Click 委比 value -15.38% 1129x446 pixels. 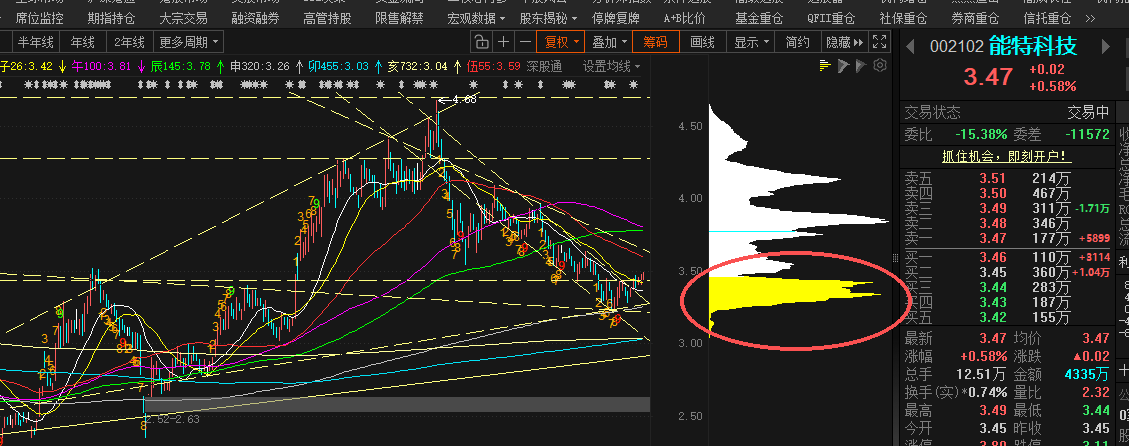(x=980, y=134)
